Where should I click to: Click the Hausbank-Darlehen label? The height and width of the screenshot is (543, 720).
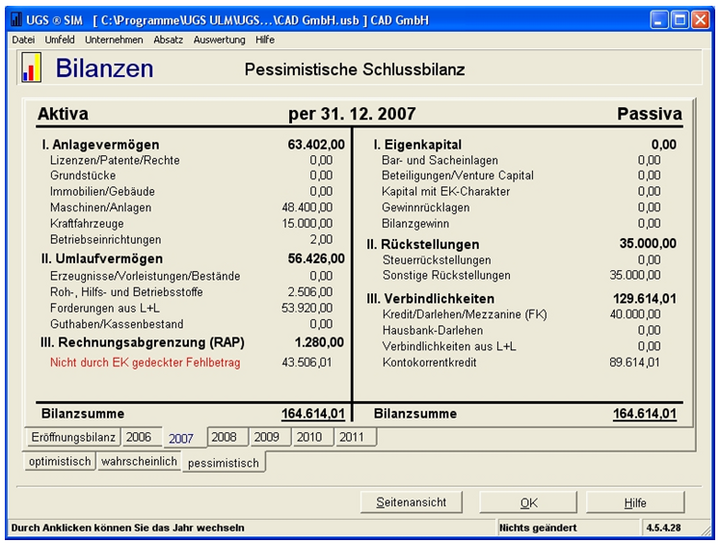433,330
